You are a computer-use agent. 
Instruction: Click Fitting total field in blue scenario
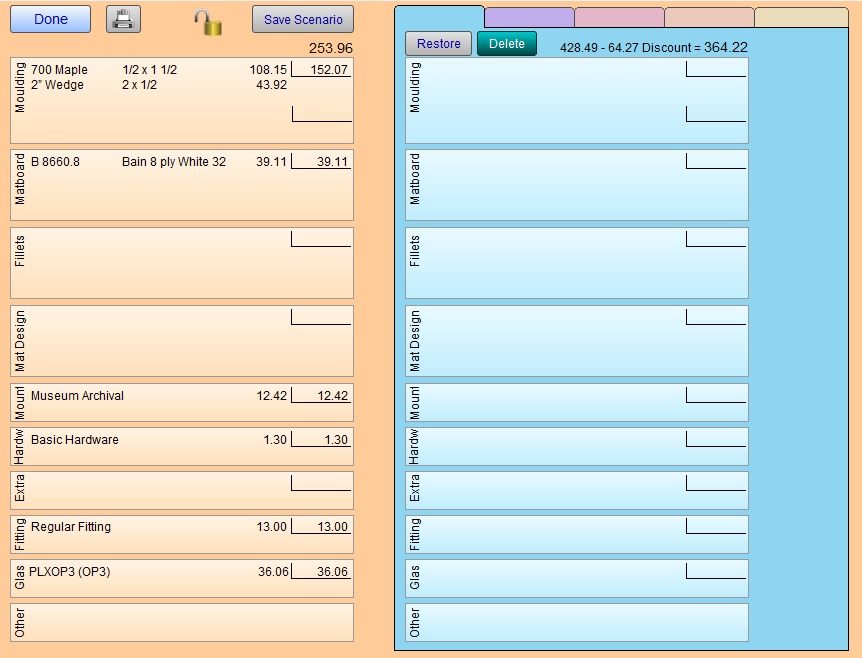716,526
